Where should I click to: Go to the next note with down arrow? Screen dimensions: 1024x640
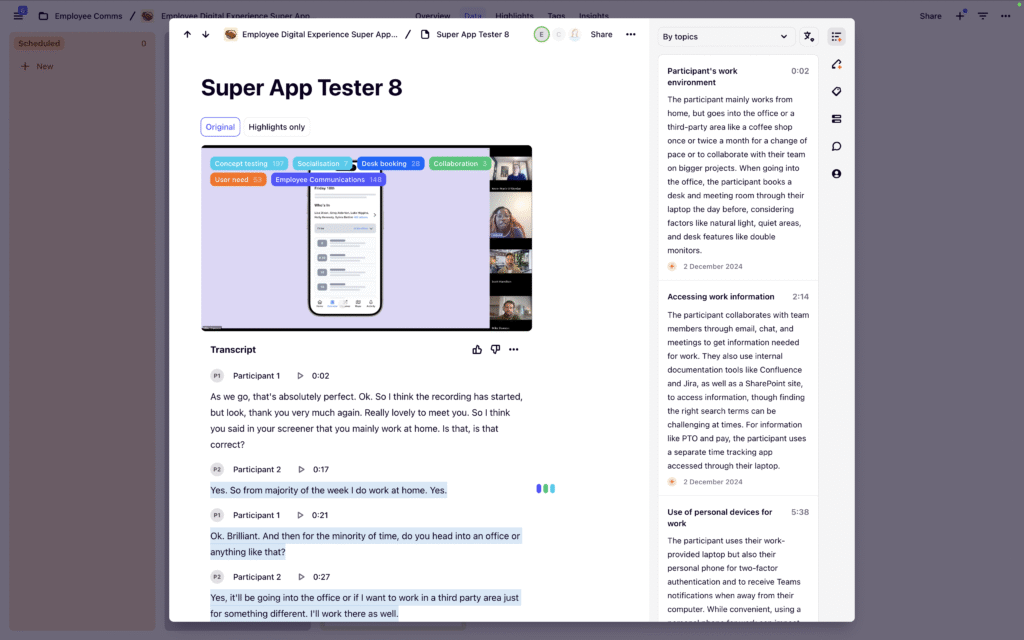tap(206, 34)
